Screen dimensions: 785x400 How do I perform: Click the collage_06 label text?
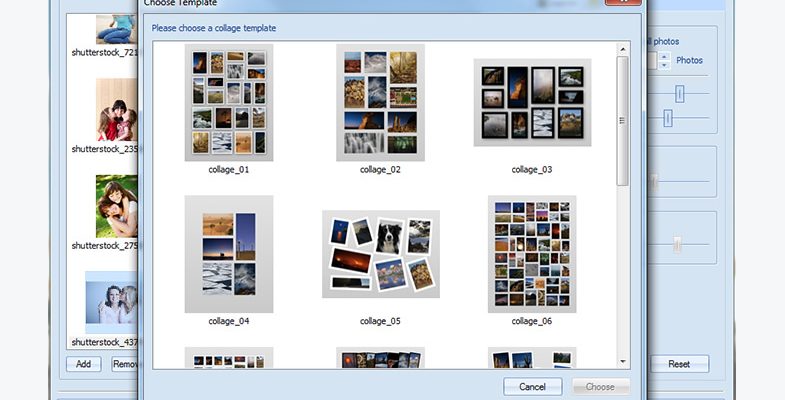pyautogui.click(x=532, y=321)
